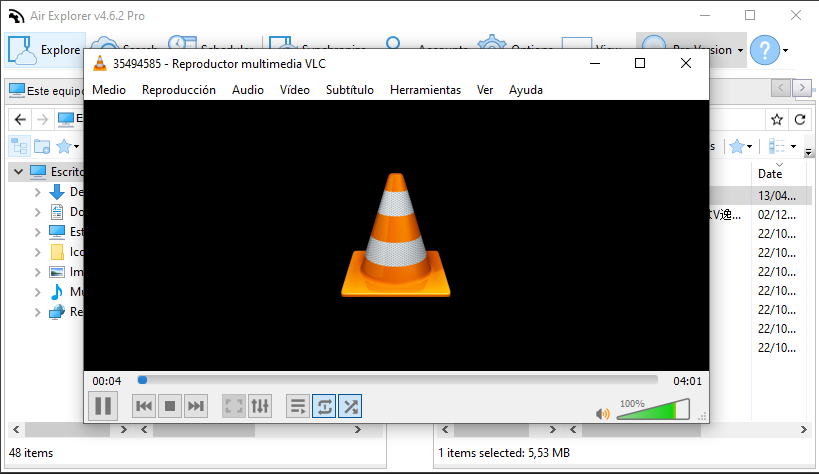The height and width of the screenshot is (474, 819).
Task: Open the Medio menu in VLC
Action: (x=109, y=90)
